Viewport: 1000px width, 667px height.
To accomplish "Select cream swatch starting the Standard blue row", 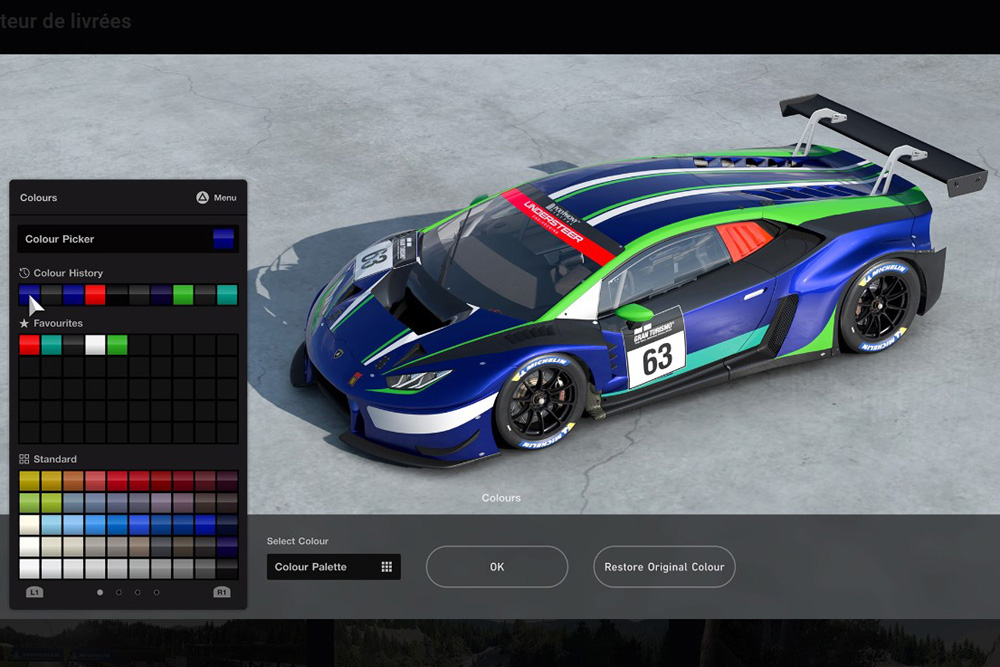I will click(29, 525).
